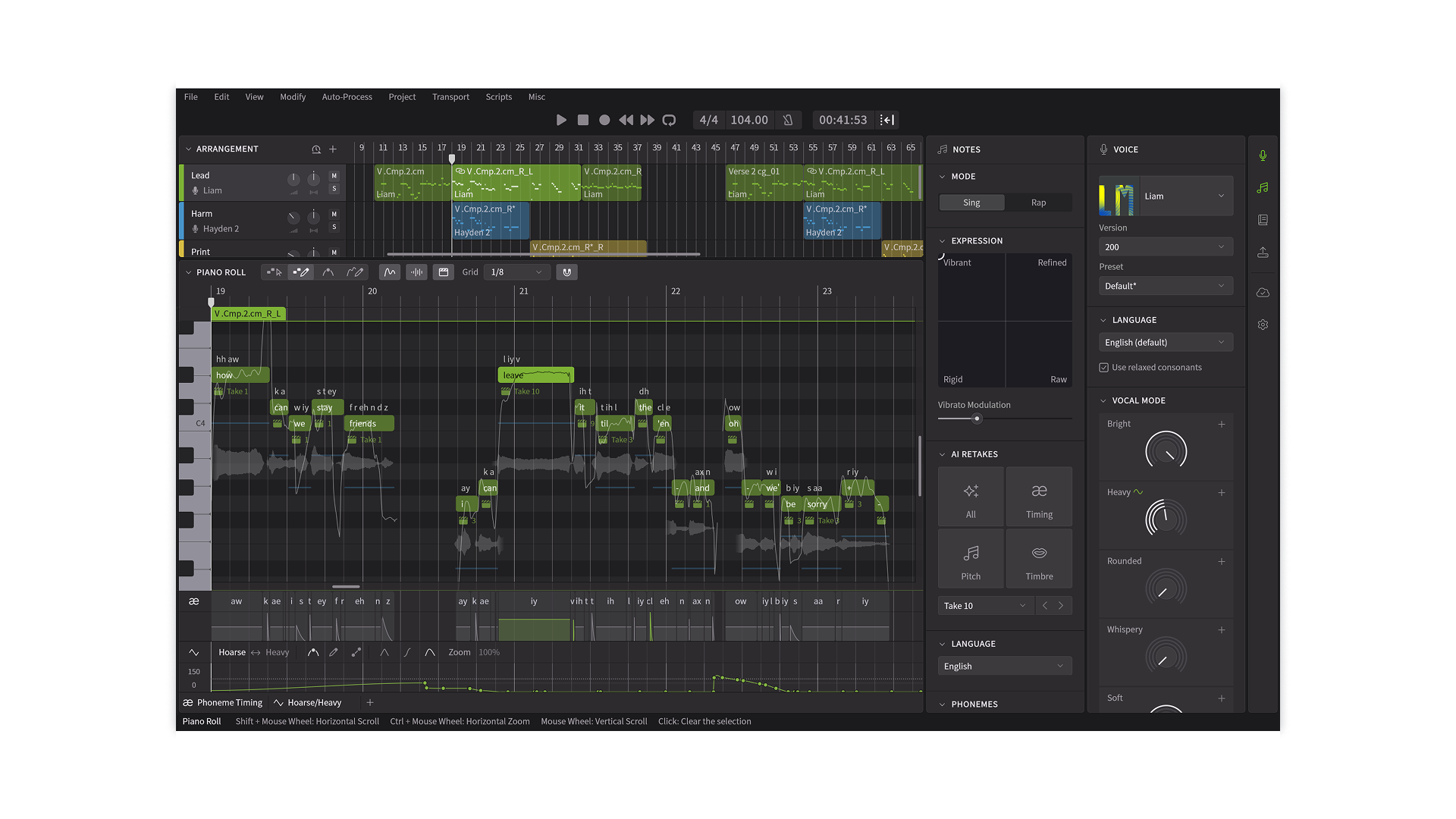Screen dimensions: 1456x819
Task: Select the note pencil draw tool
Action: click(x=301, y=272)
